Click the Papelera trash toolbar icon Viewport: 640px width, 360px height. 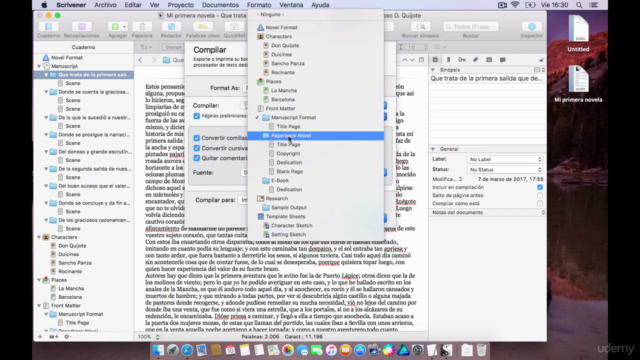(142, 27)
